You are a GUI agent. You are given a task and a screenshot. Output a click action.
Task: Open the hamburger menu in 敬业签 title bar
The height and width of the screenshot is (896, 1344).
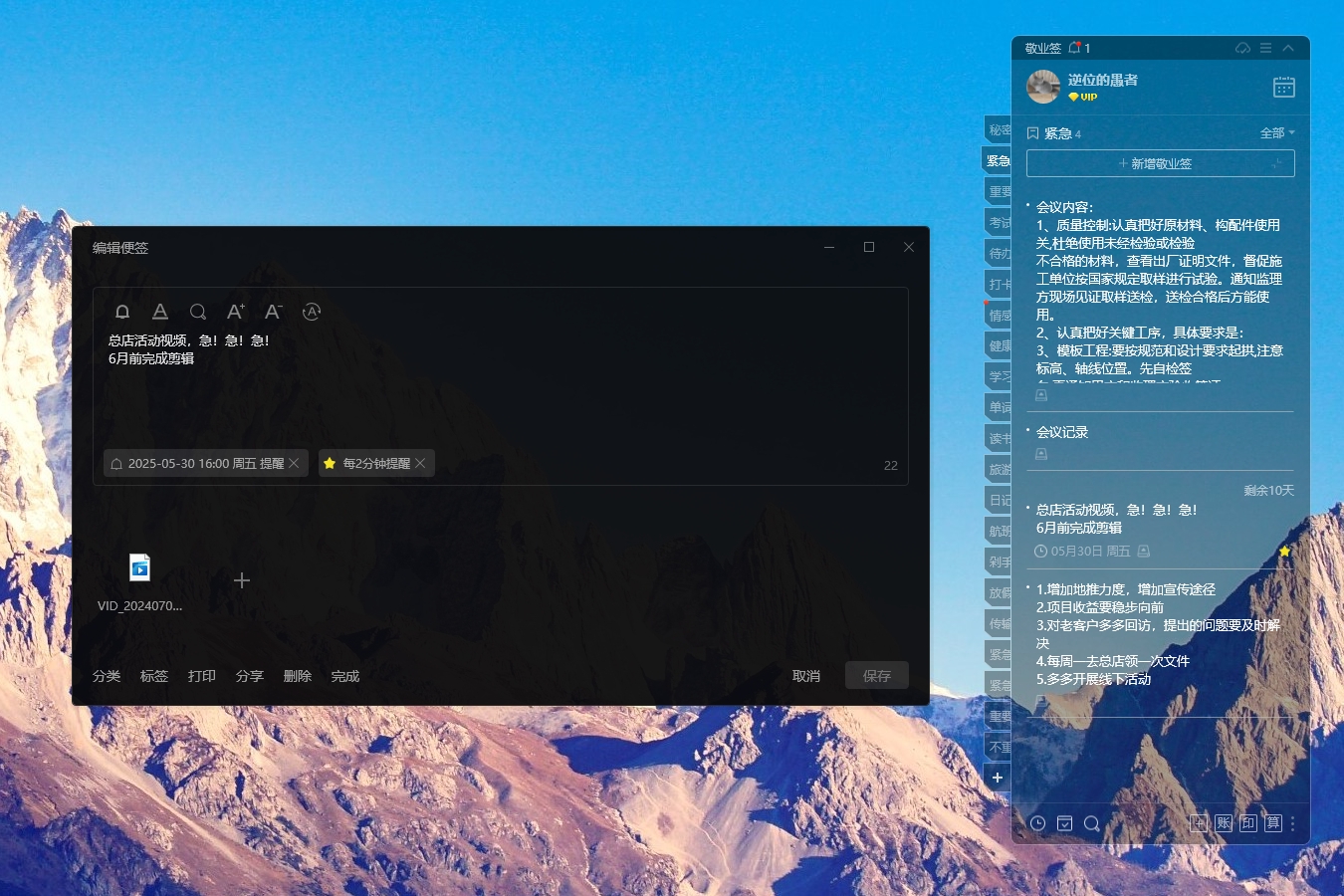point(1265,48)
